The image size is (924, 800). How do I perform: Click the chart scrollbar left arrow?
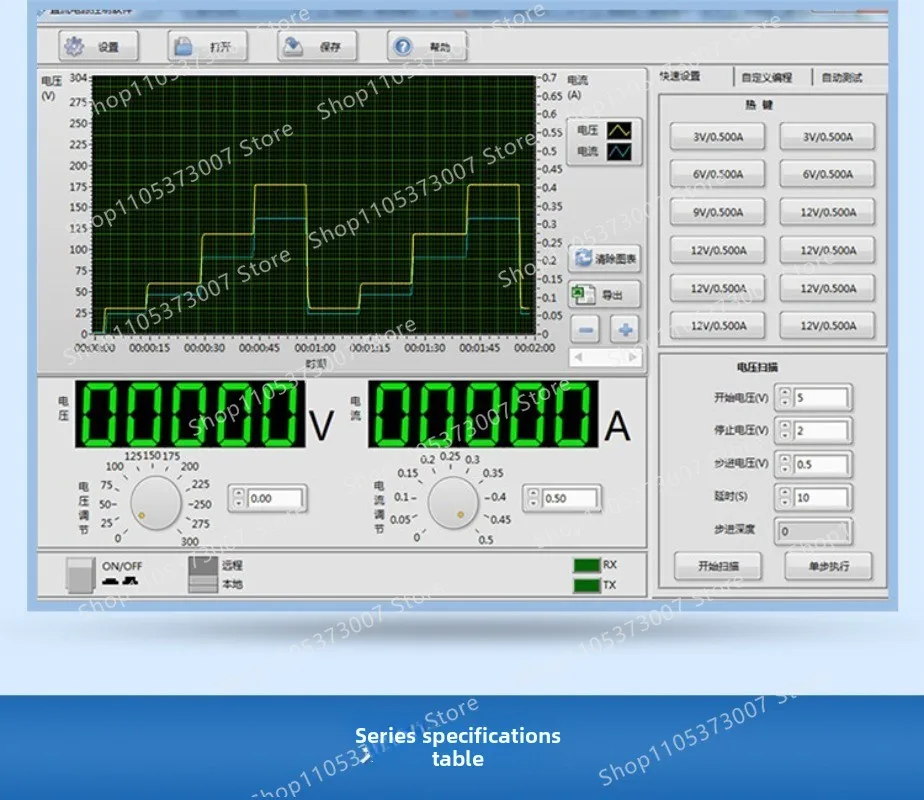click(578, 357)
